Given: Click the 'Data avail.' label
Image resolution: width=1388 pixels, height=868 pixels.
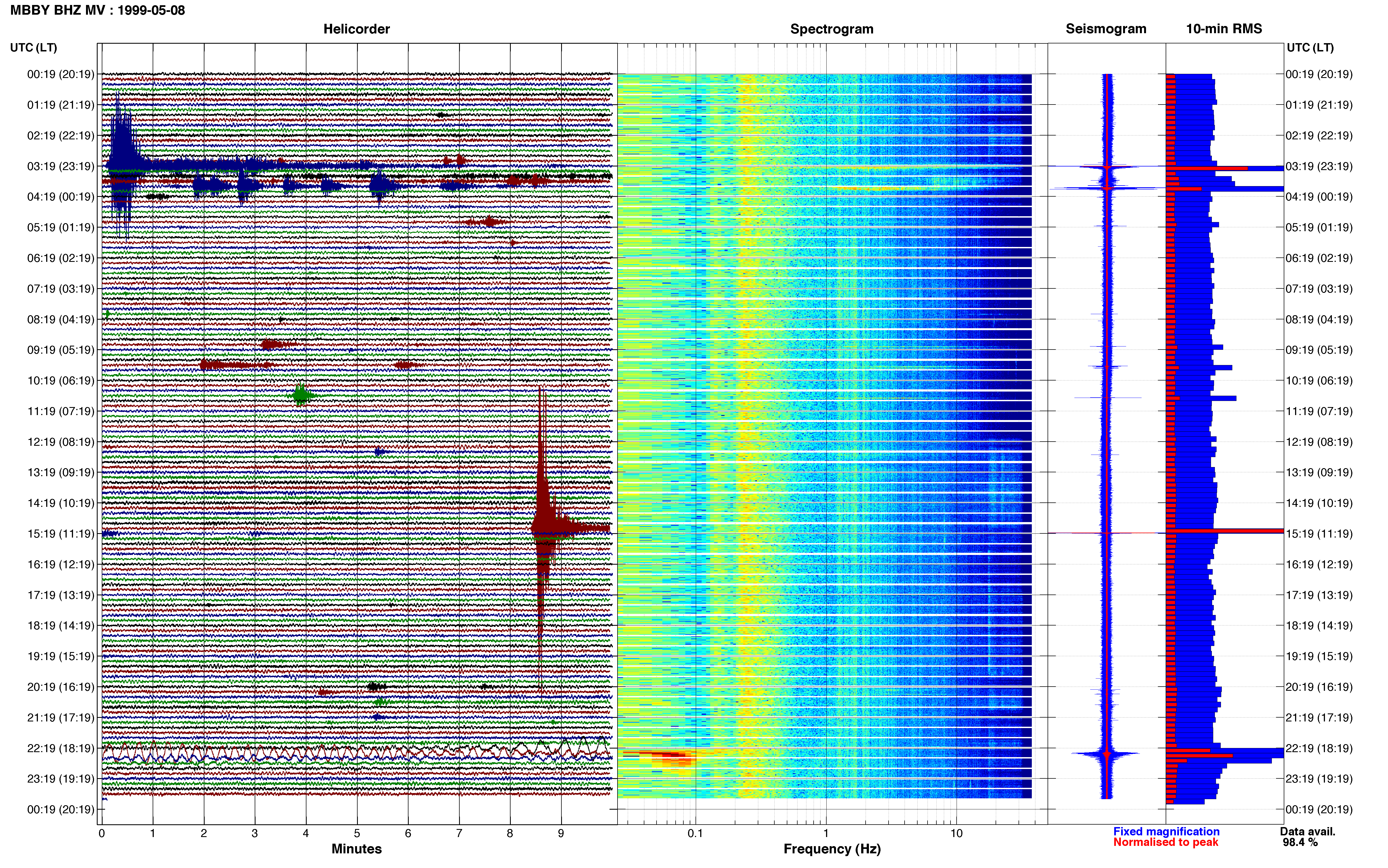Looking at the screenshot, I should (1308, 831).
